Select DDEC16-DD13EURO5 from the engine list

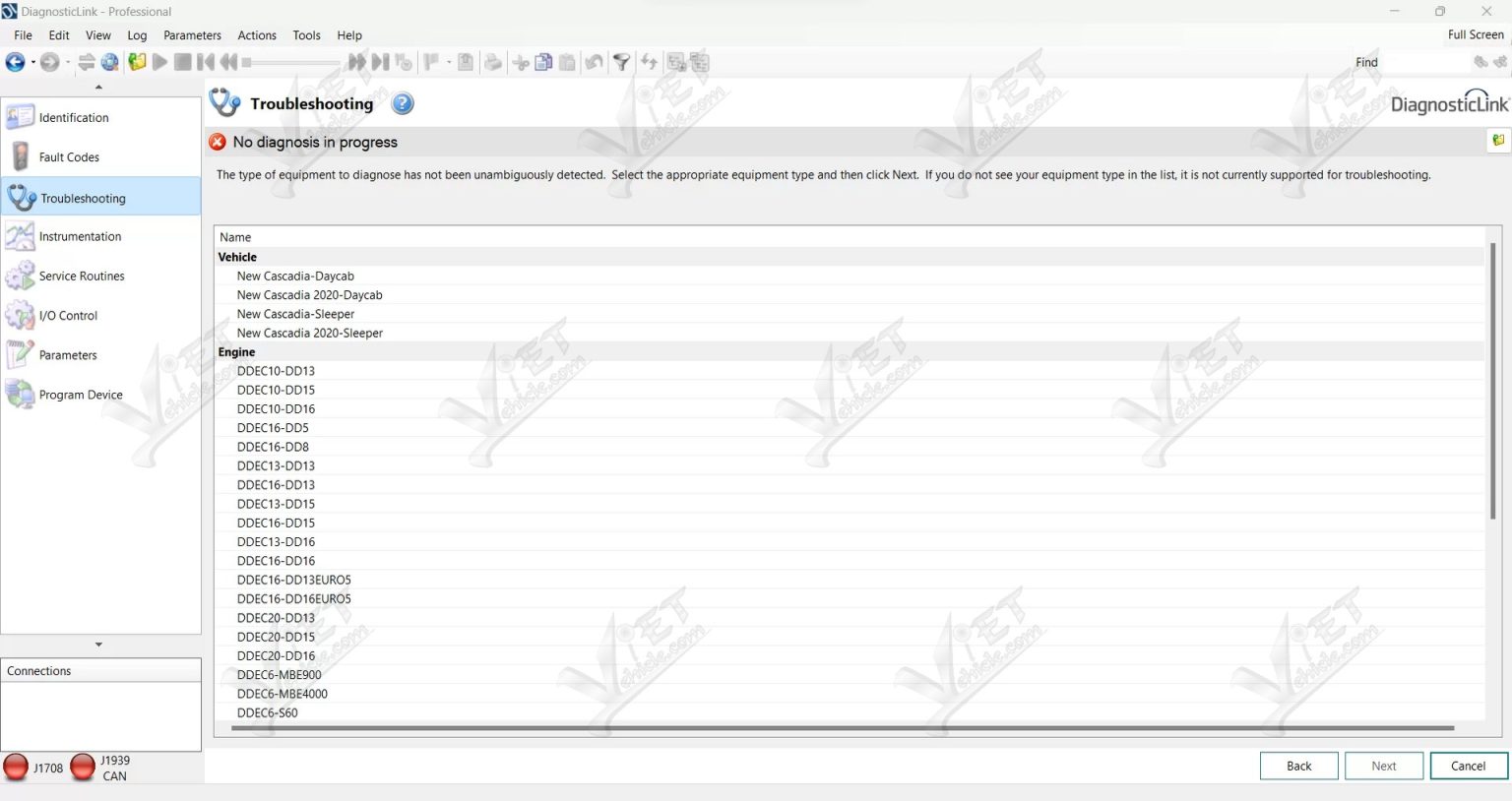tap(293, 580)
